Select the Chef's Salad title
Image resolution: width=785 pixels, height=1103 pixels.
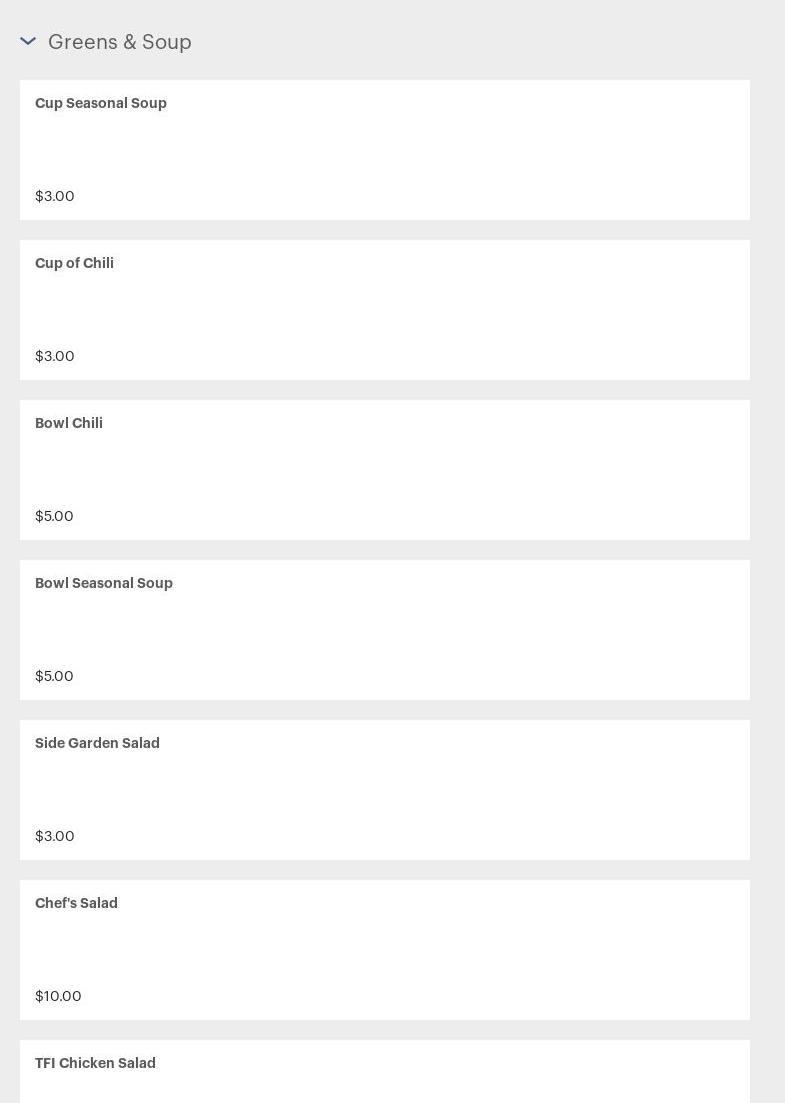(x=76, y=903)
